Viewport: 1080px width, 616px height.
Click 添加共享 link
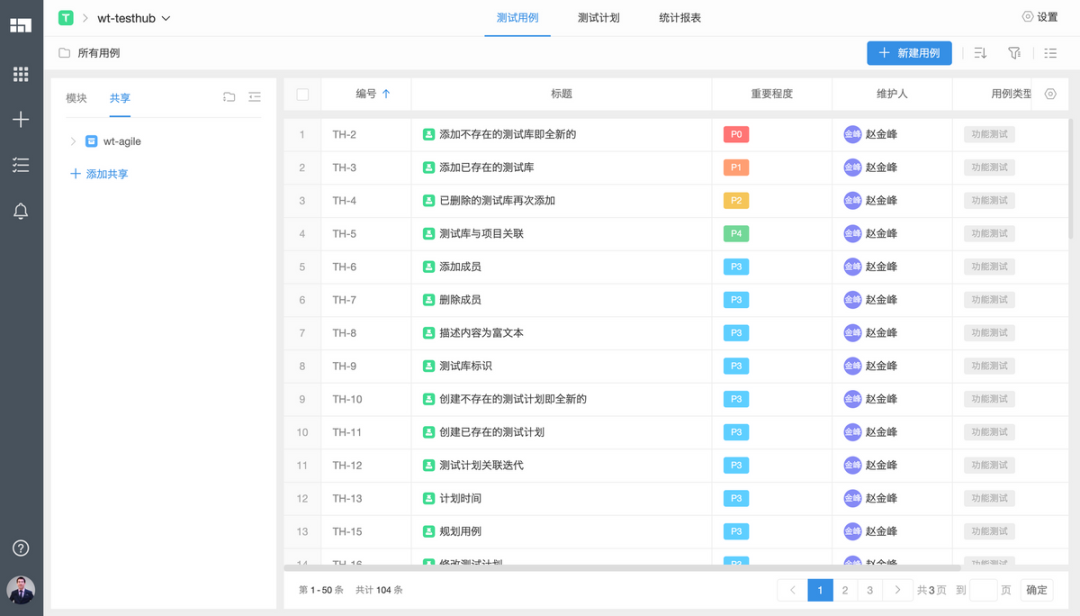[99, 174]
